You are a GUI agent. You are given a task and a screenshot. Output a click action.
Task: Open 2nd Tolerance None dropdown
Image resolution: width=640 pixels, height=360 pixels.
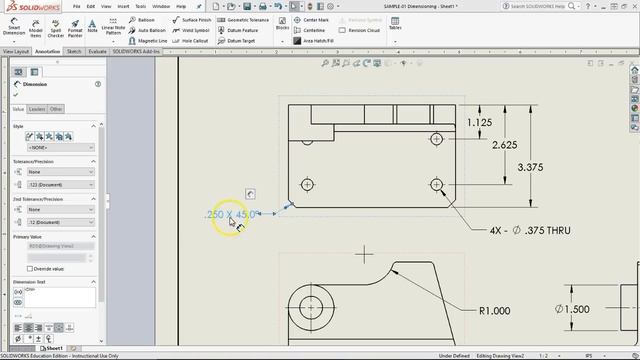point(61,209)
